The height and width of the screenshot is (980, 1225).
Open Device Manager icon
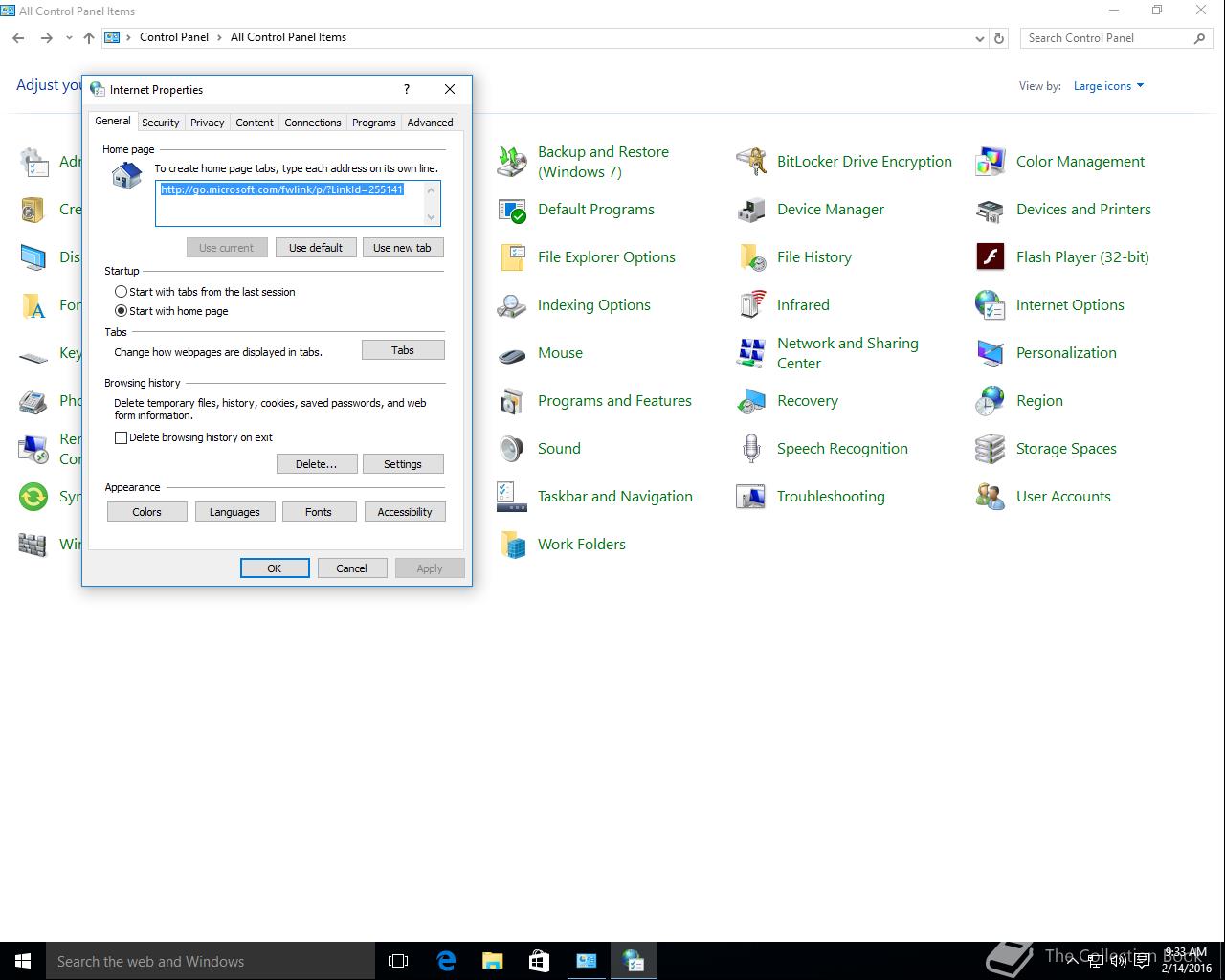pos(751,210)
